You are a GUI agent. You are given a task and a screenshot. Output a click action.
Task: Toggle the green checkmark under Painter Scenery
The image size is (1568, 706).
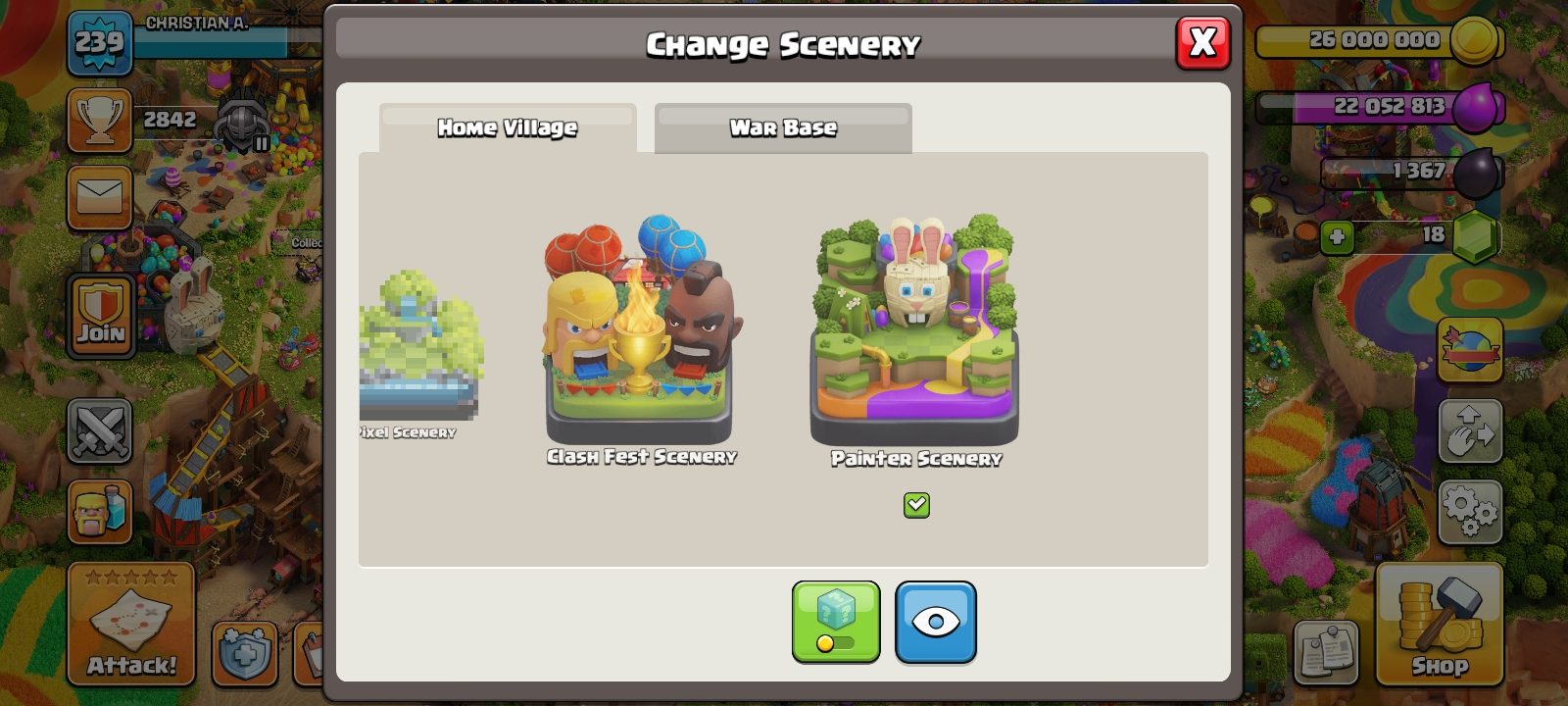click(x=916, y=505)
